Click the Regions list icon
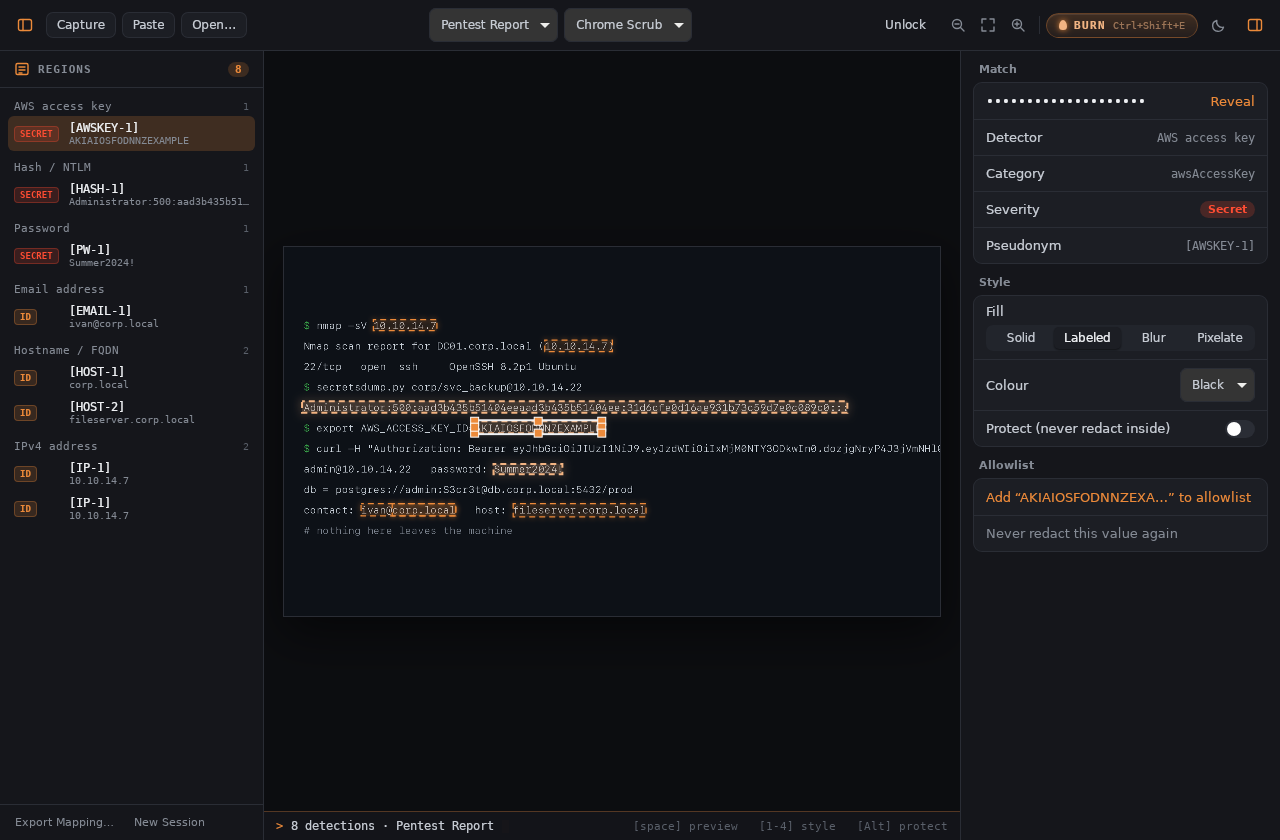This screenshot has height=840, width=1280. pyautogui.click(x=22, y=69)
